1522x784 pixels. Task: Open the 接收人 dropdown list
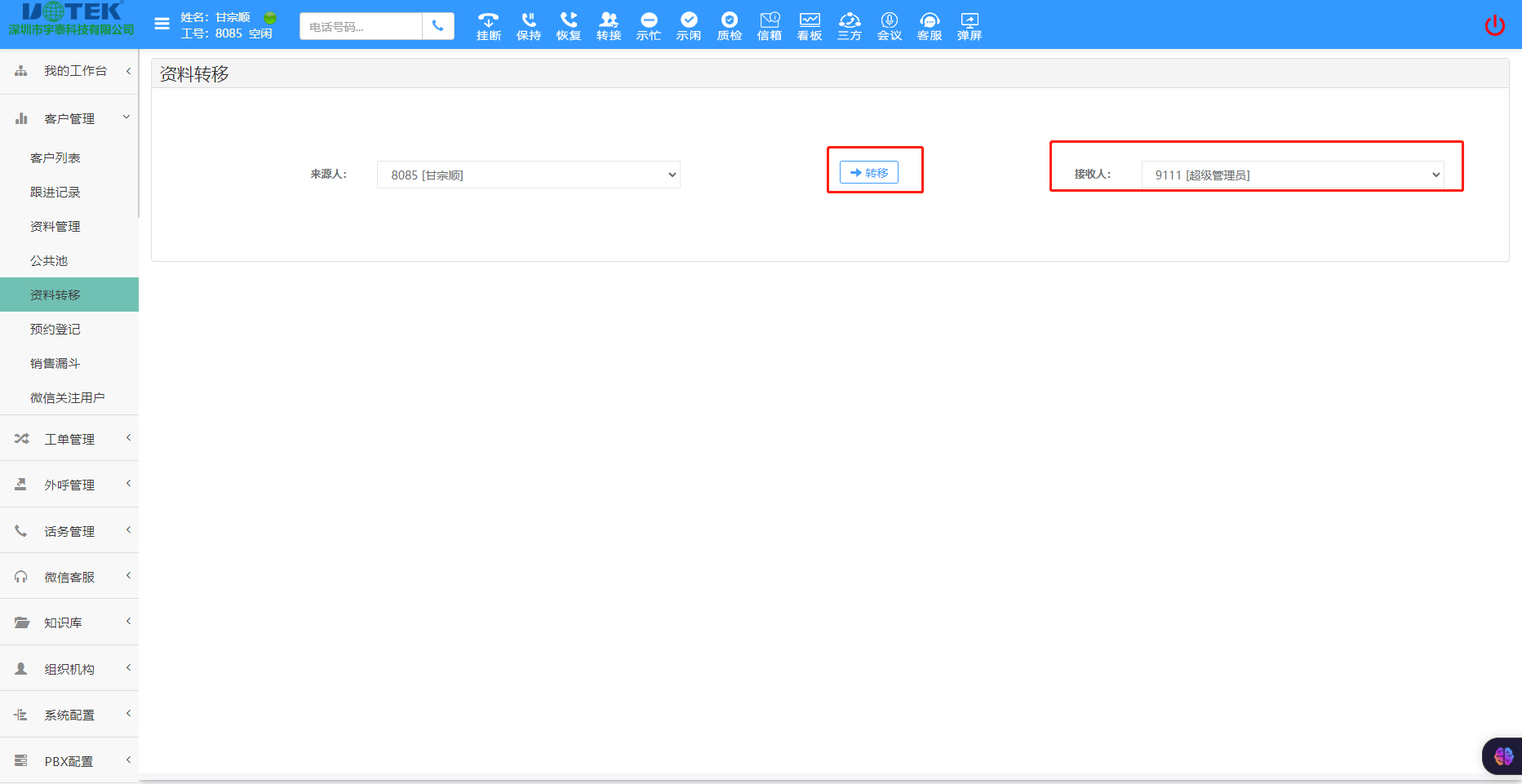[x=1292, y=175]
